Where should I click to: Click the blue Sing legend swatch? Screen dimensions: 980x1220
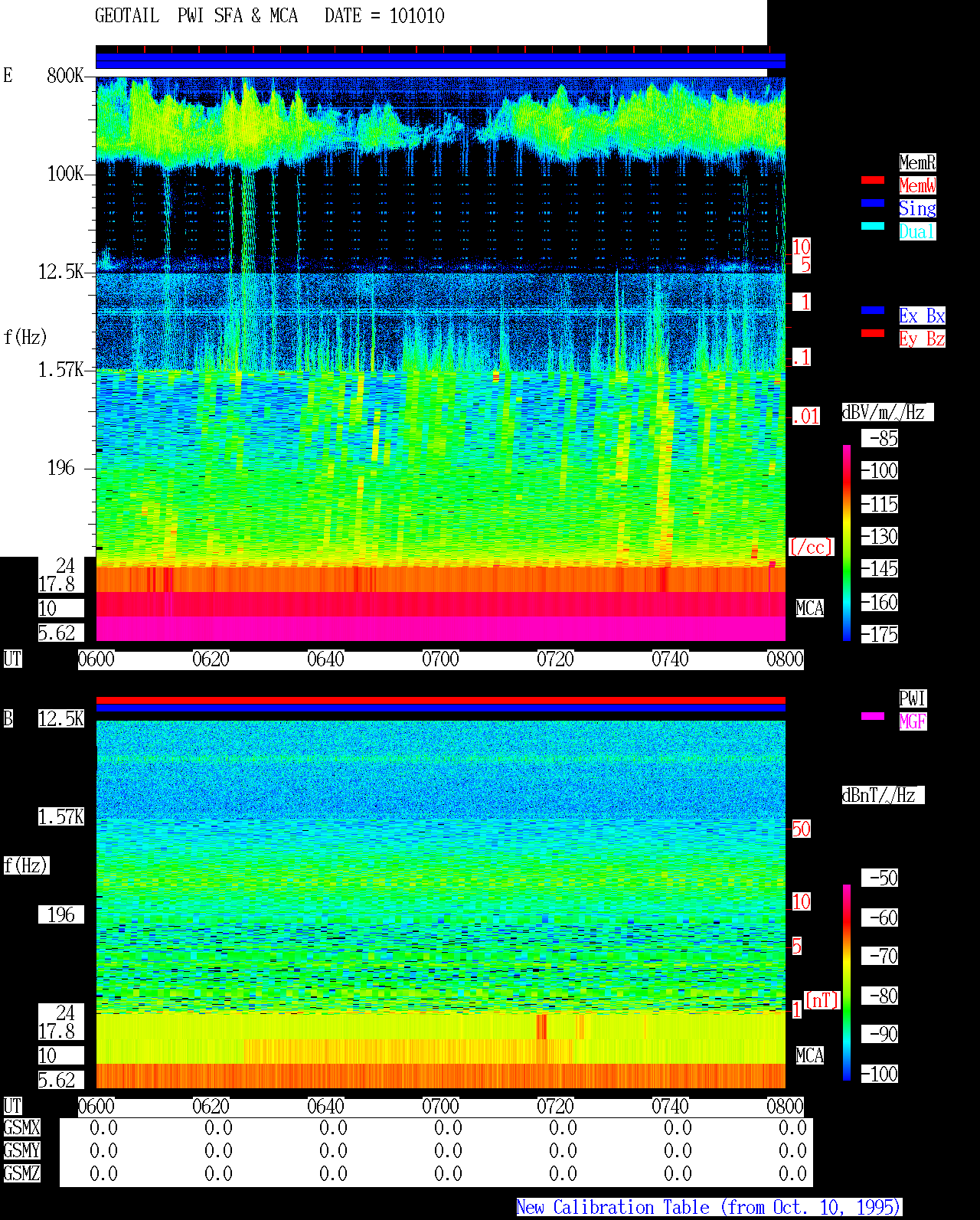(x=873, y=203)
